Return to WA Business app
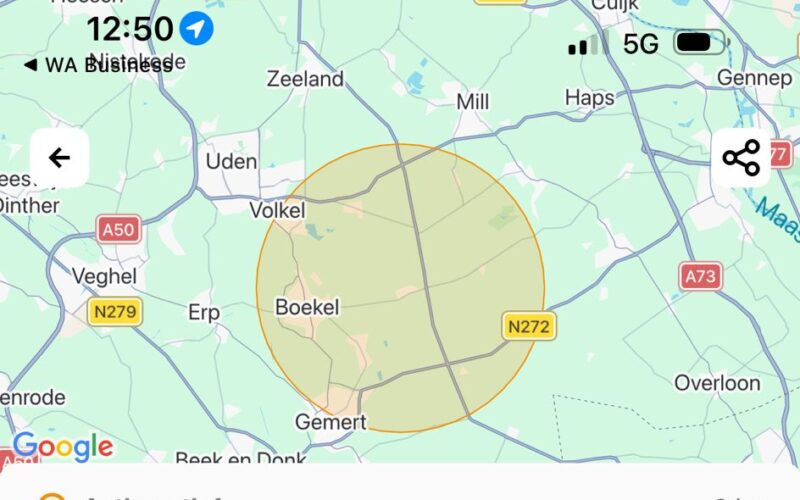800x500 pixels. coord(98,65)
